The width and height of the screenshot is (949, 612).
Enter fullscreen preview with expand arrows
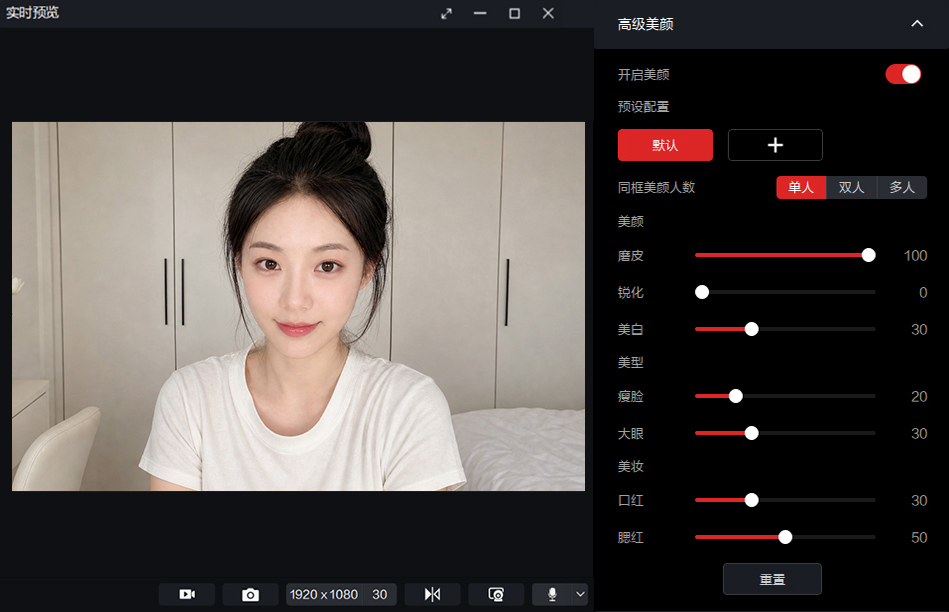446,13
